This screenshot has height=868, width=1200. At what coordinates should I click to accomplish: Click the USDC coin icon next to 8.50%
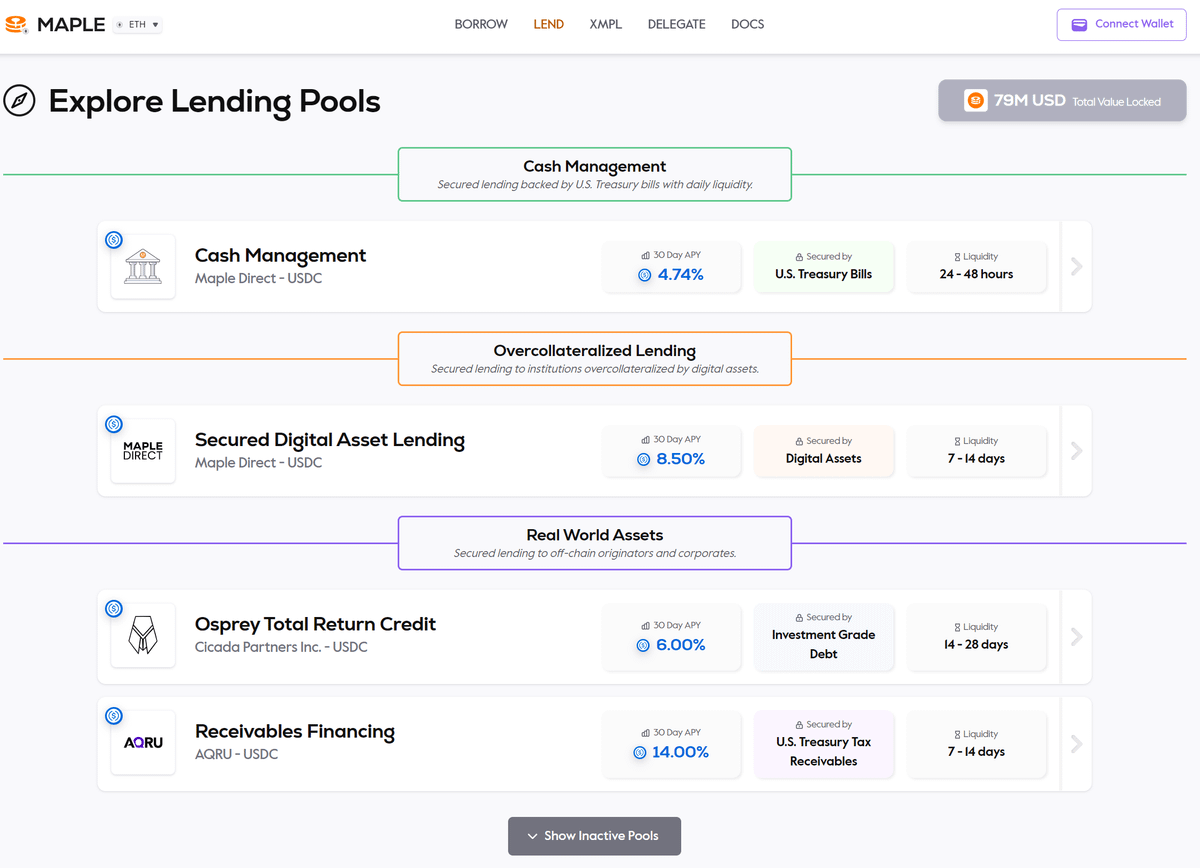tap(644, 459)
